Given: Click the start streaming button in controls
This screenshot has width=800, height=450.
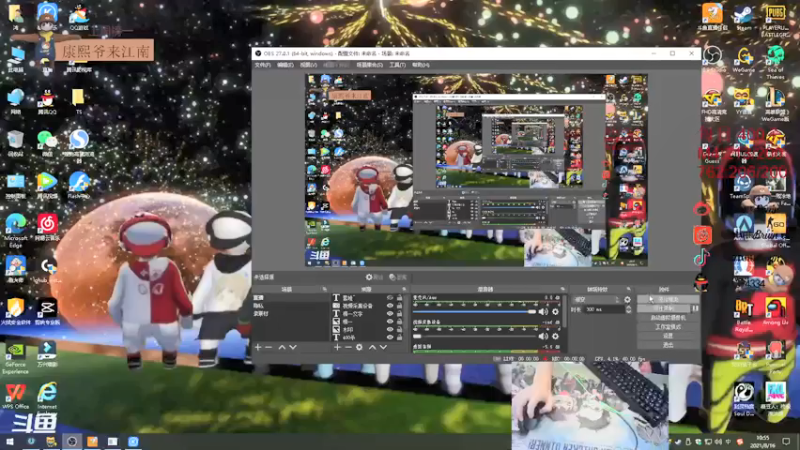Looking at the screenshot, I should coord(668,299).
